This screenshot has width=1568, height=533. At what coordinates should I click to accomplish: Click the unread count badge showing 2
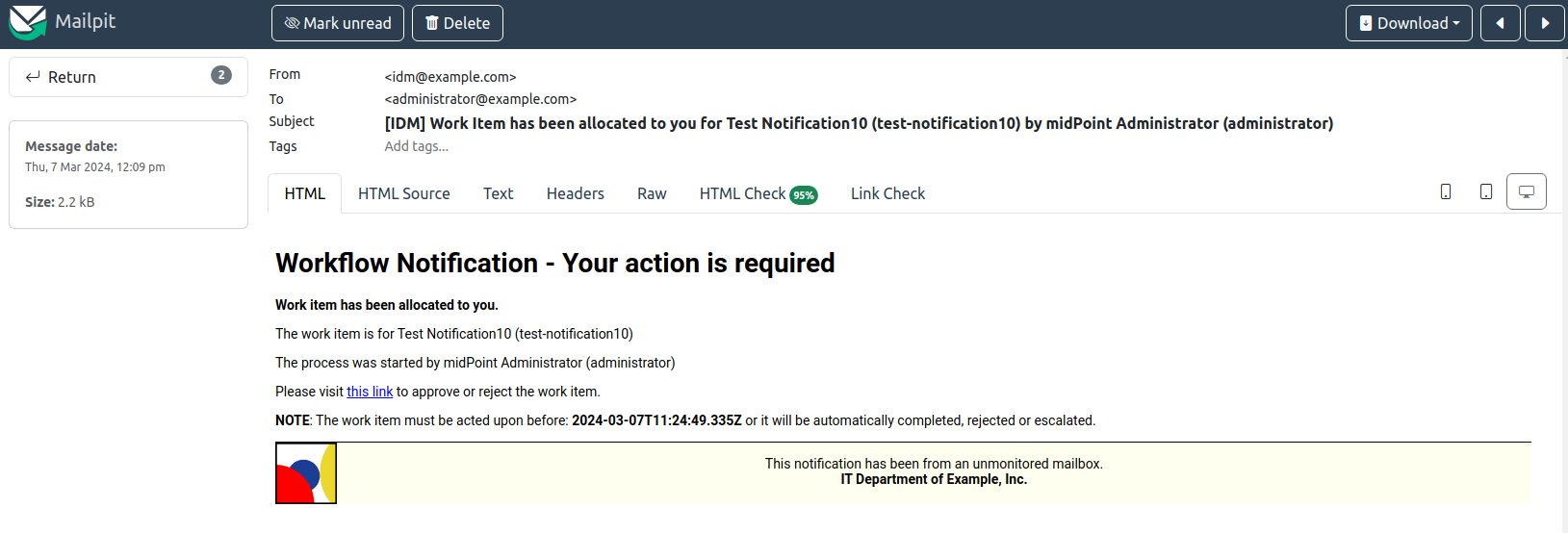[x=221, y=75]
